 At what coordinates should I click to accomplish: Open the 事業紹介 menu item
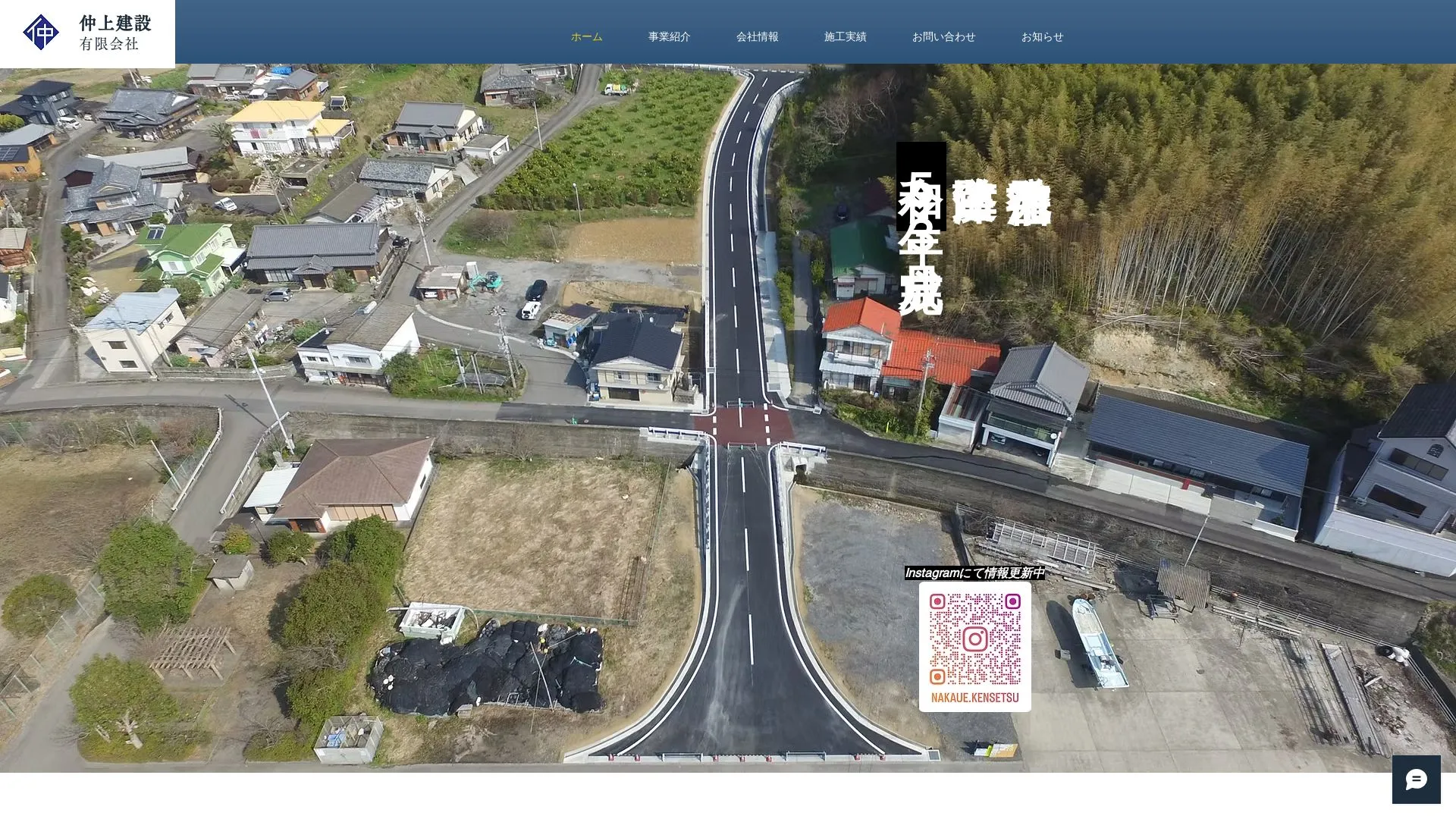pos(669,36)
